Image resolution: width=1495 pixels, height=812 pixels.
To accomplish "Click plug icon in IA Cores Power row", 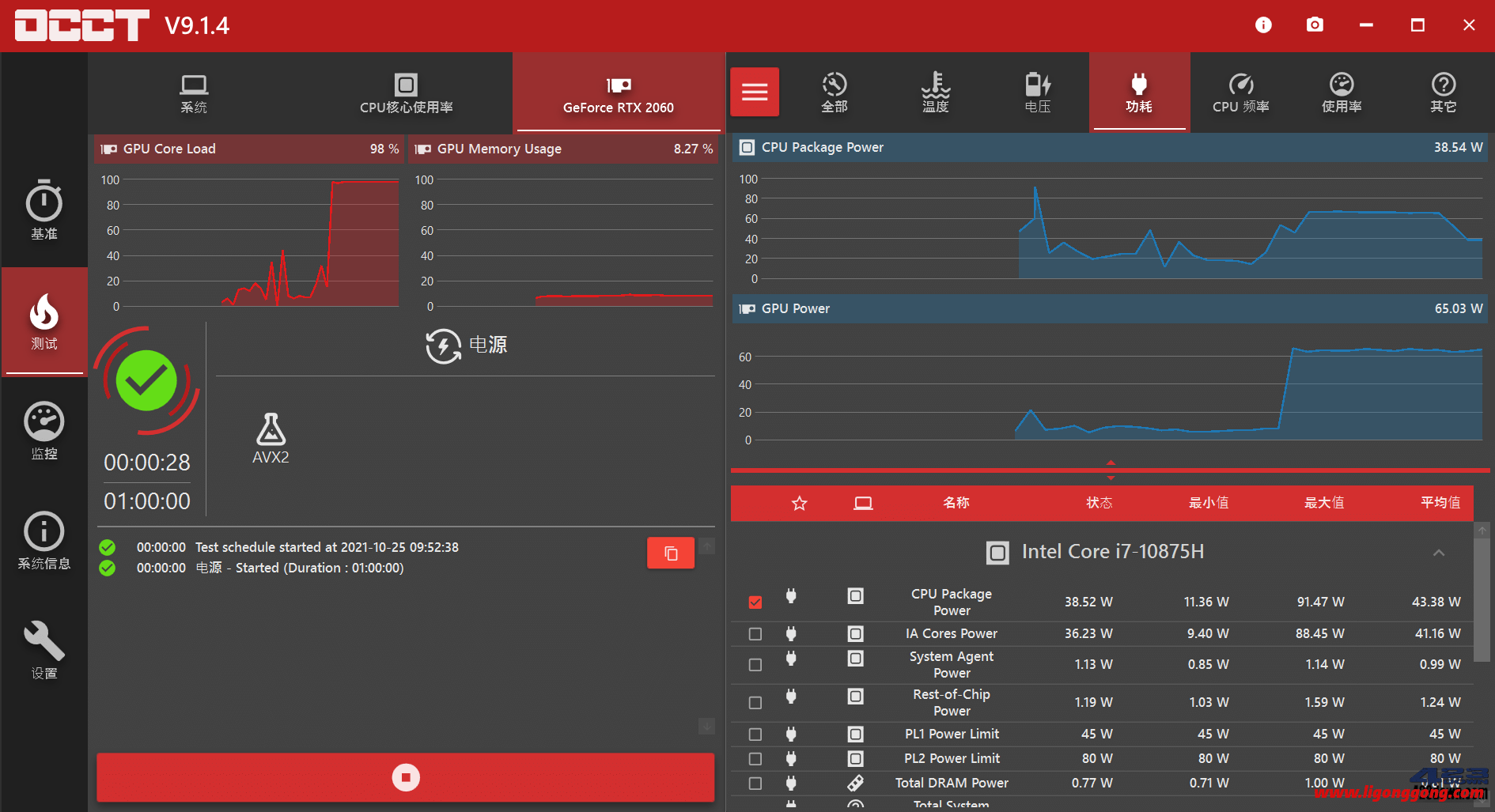I will coord(791,633).
